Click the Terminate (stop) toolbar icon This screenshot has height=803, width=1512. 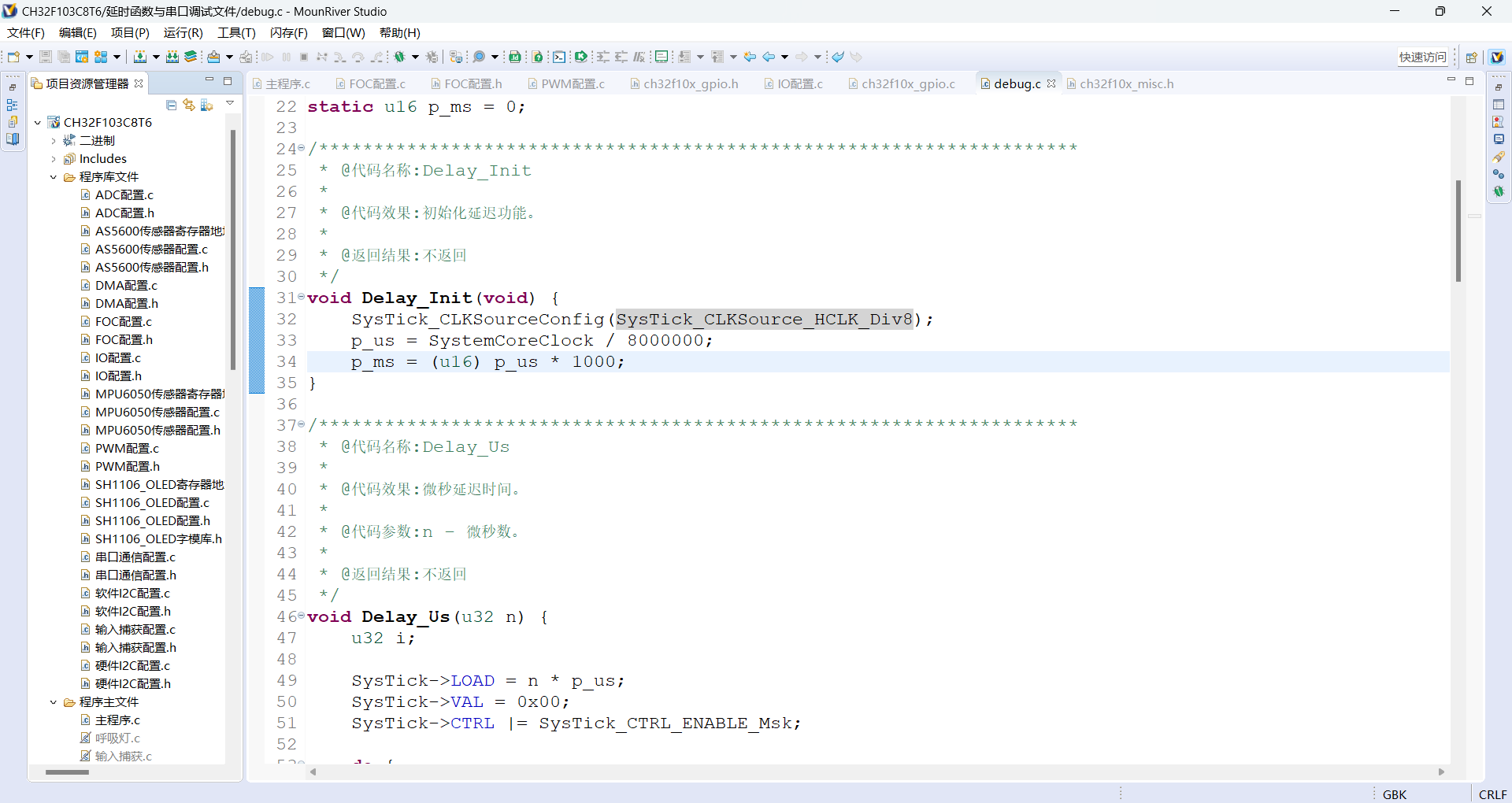(304, 57)
